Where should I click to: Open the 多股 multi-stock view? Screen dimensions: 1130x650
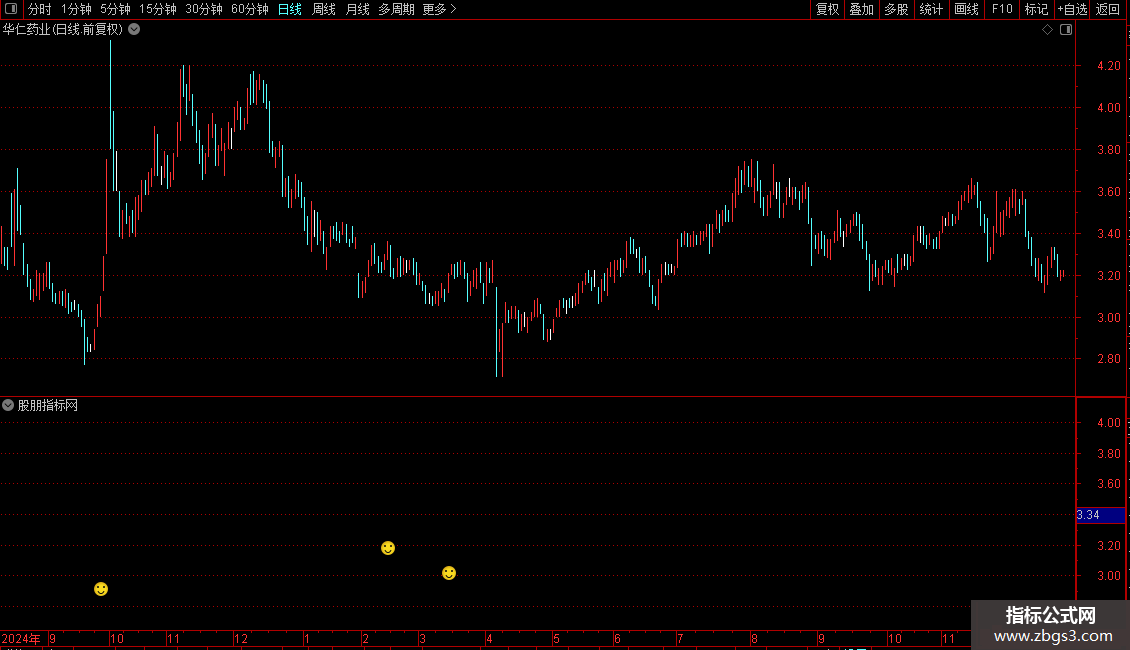pyautogui.click(x=896, y=9)
